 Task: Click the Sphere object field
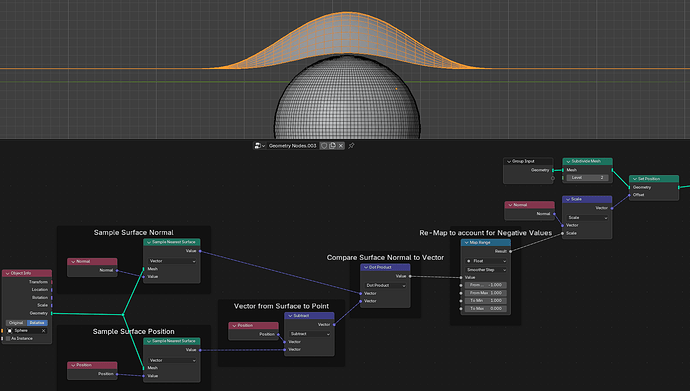(26, 331)
